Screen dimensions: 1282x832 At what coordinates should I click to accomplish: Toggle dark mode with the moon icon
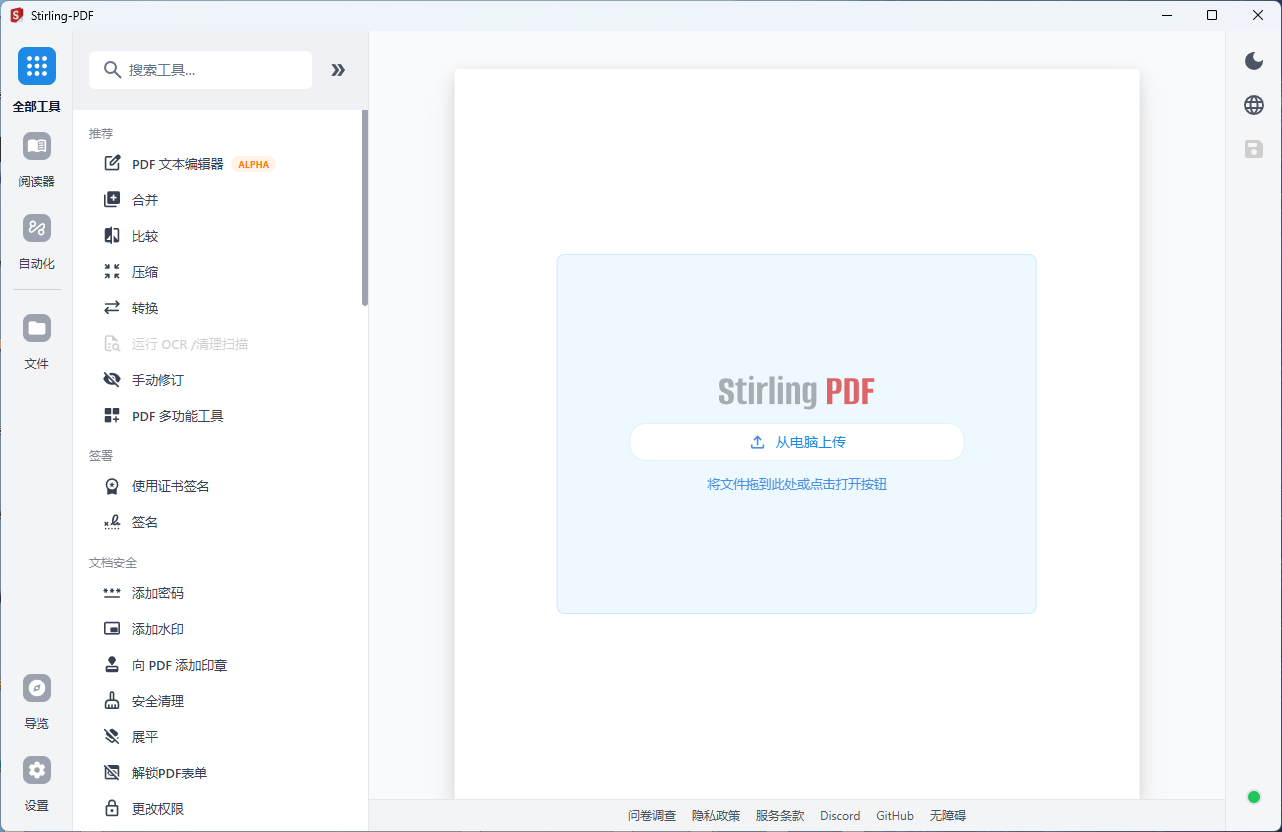[1253, 61]
